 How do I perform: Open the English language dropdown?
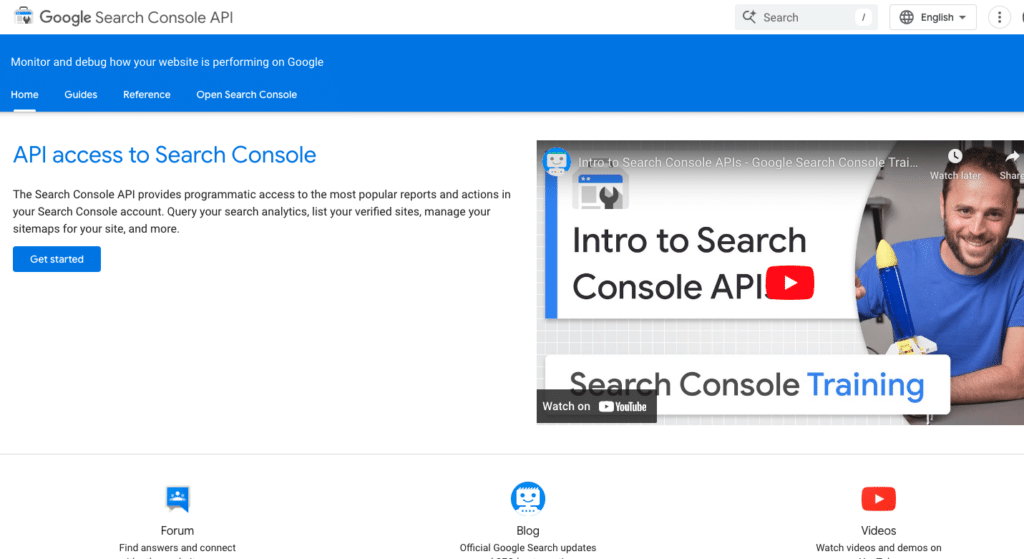tap(933, 17)
